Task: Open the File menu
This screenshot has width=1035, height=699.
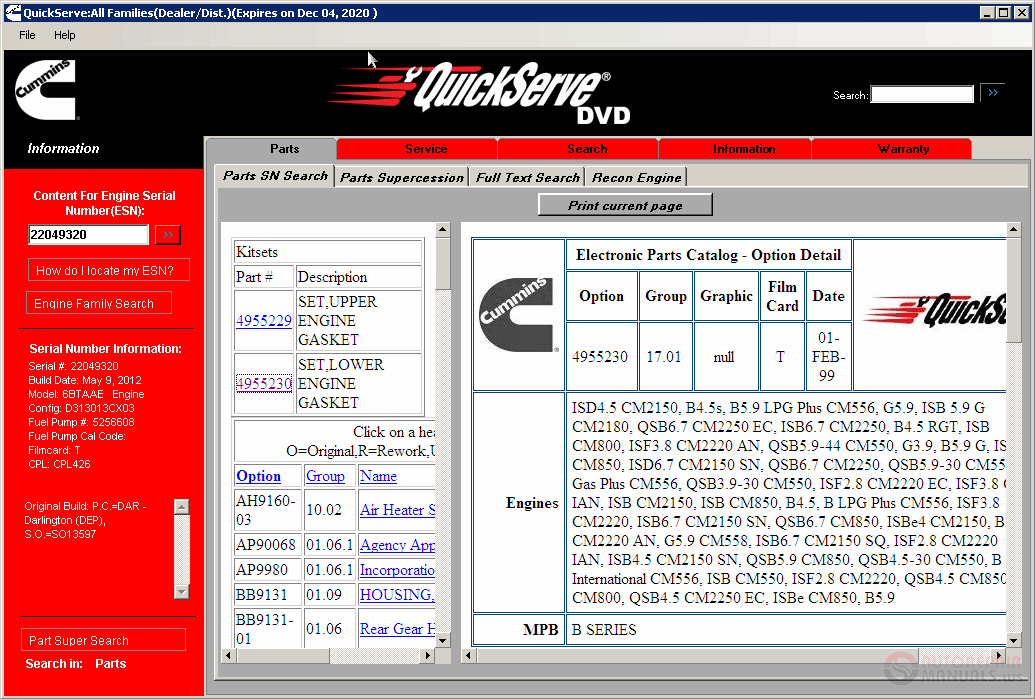Action: pos(27,35)
